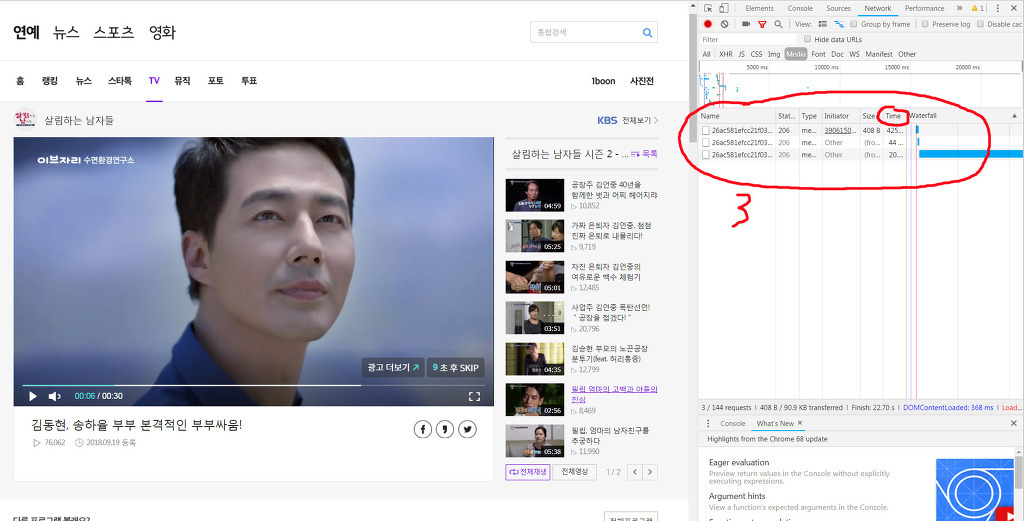The width and height of the screenshot is (1024, 521).
Task: Open the 사진전 link
Action: pyautogui.click(x=642, y=81)
